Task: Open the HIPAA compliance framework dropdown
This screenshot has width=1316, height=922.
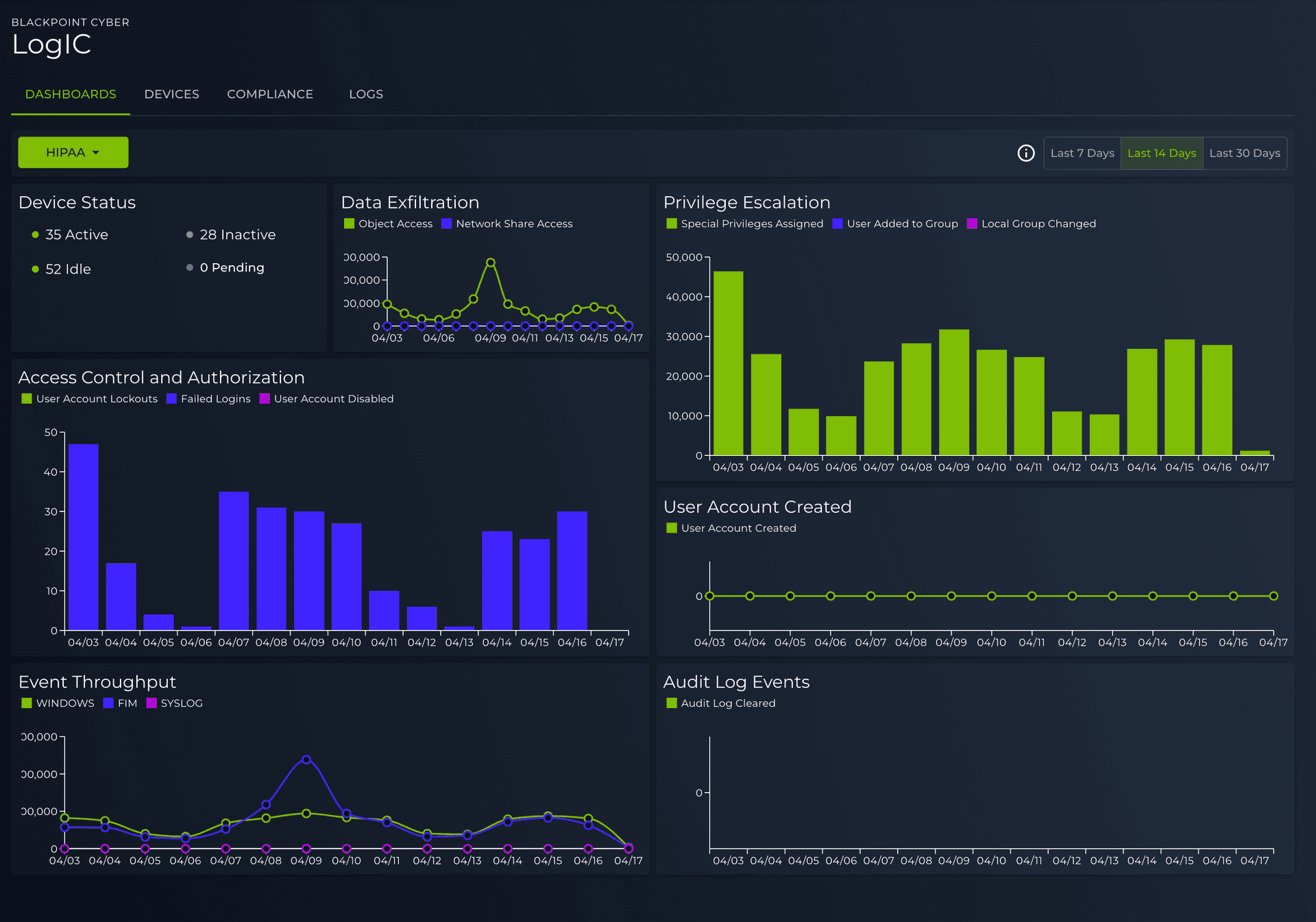Action: coord(73,152)
